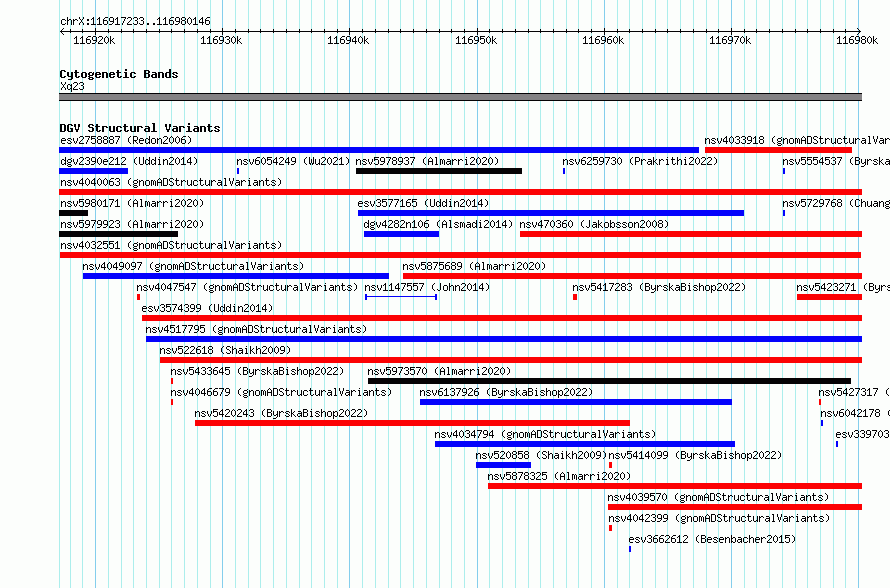Image resolution: width=890 pixels, height=588 pixels.
Task: Select the blue nsv4049097 variant bar
Action: point(236,276)
